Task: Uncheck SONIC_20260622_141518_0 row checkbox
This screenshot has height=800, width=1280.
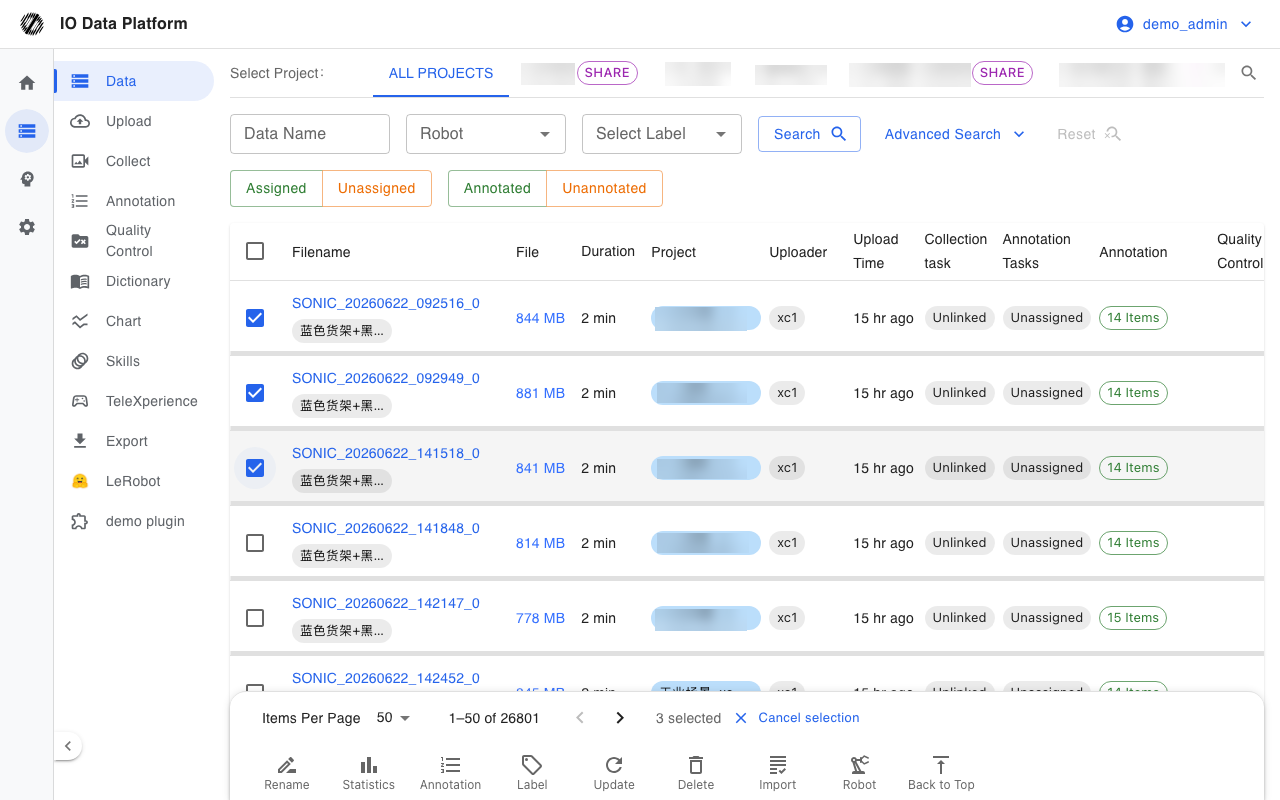Action: pyautogui.click(x=255, y=468)
